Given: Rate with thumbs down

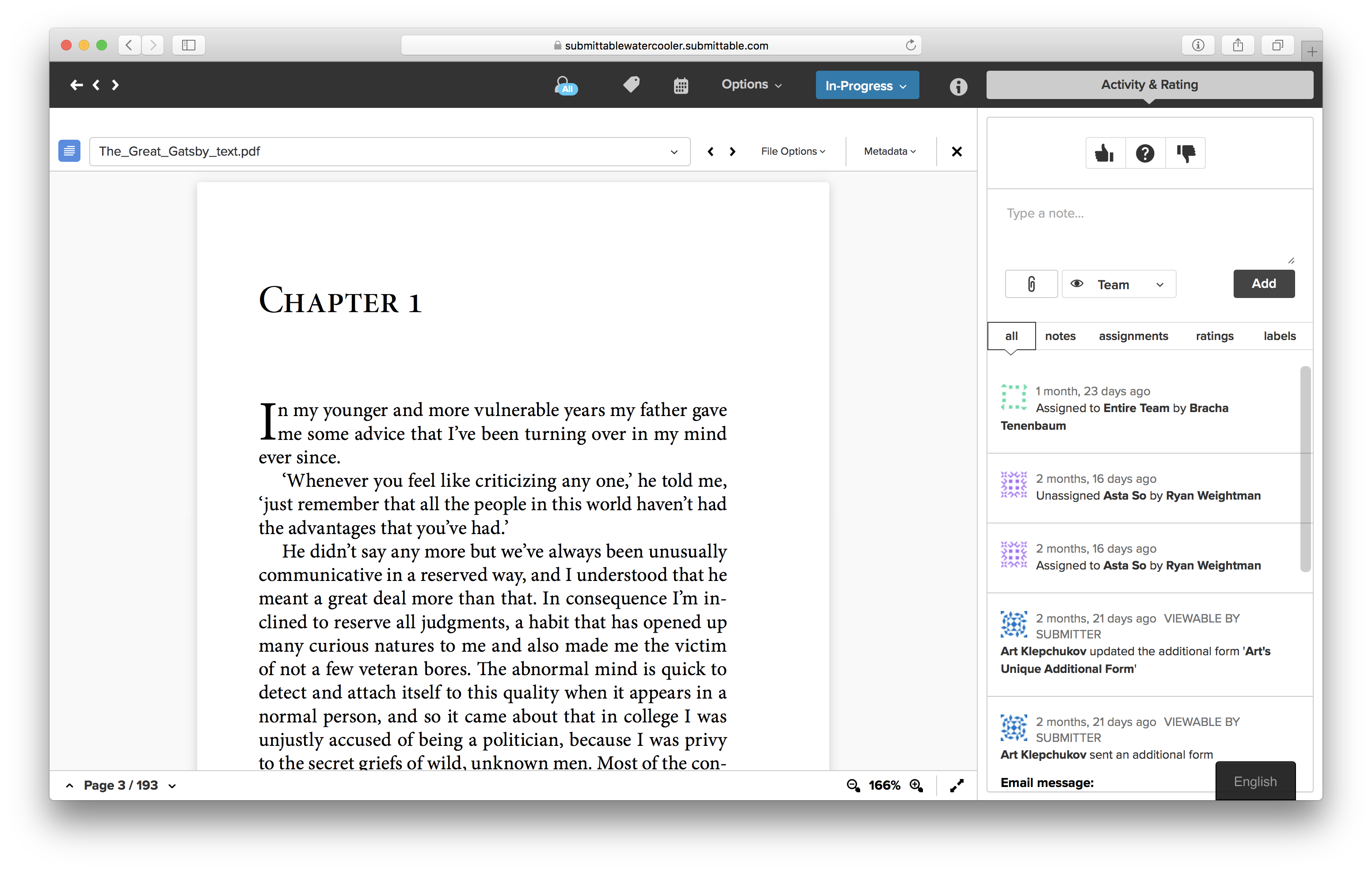Looking at the screenshot, I should click(x=1185, y=153).
